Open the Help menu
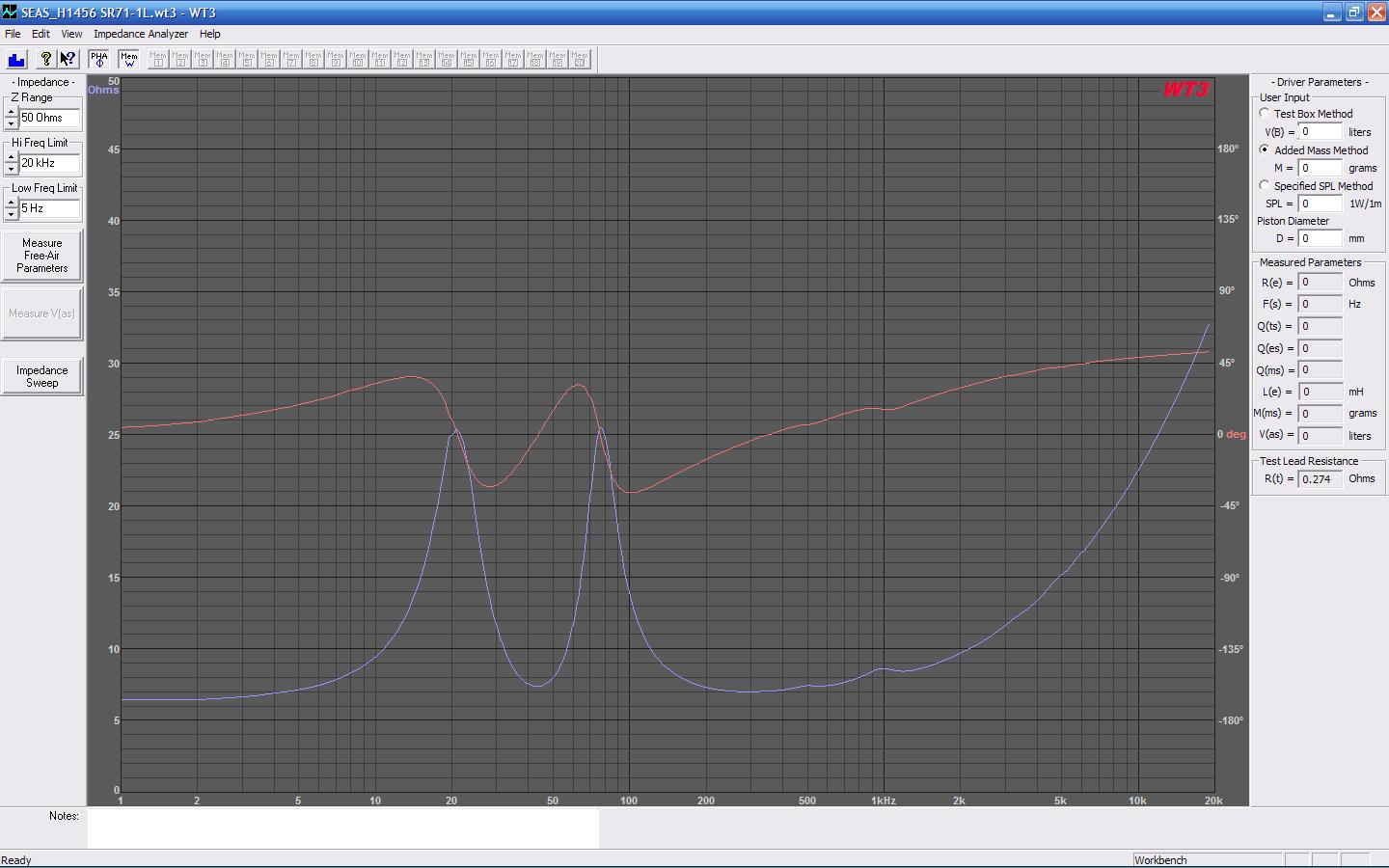This screenshot has width=1389, height=868. (x=209, y=34)
